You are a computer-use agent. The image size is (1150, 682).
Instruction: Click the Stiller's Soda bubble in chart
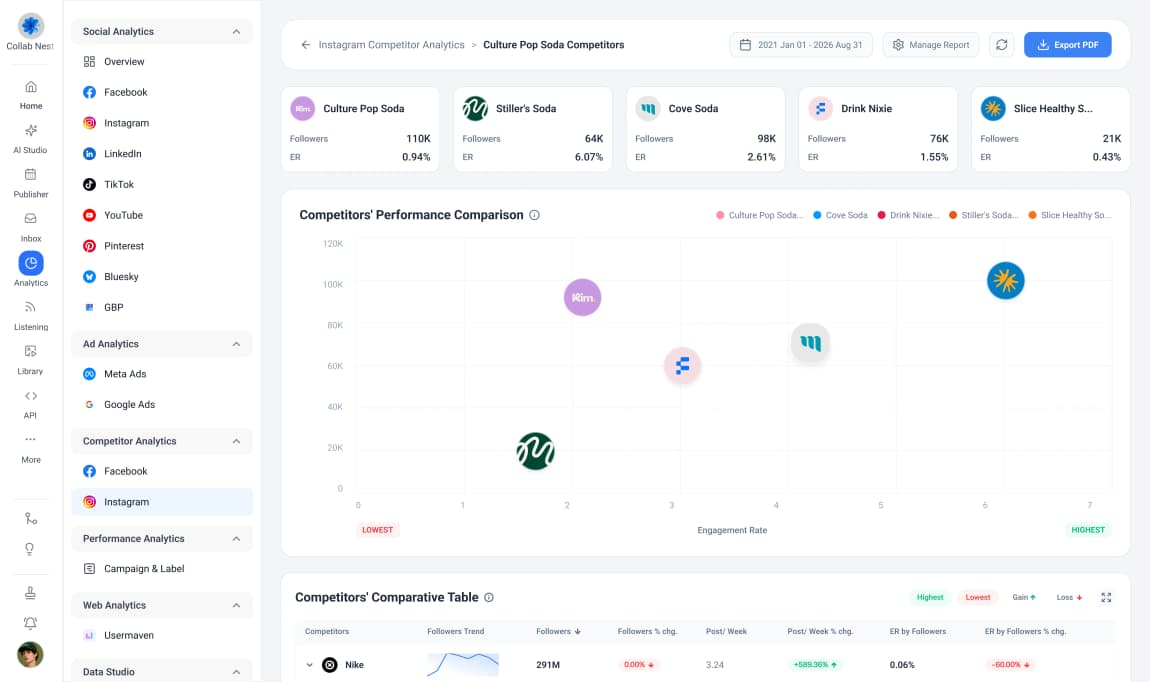click(535, 451)
